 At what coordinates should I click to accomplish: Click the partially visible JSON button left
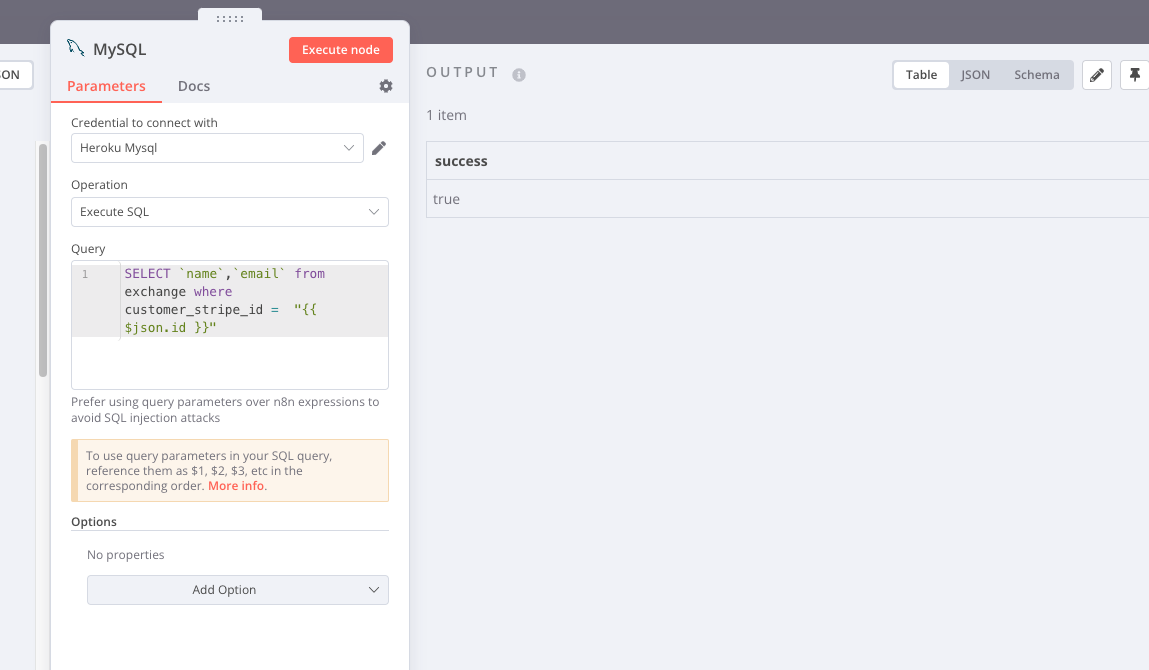pos(15,75)
